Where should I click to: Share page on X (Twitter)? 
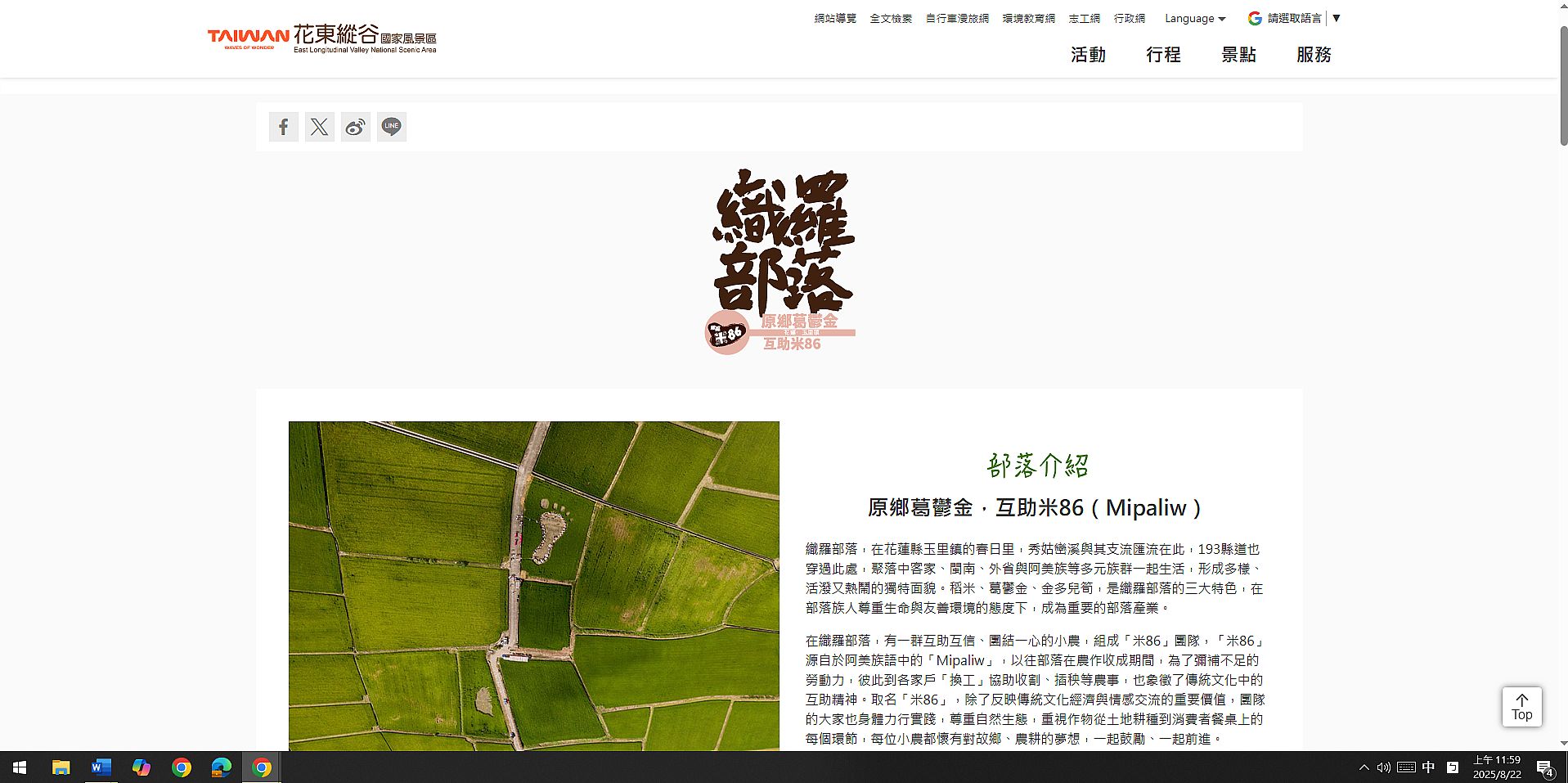(x=319, y=127)
